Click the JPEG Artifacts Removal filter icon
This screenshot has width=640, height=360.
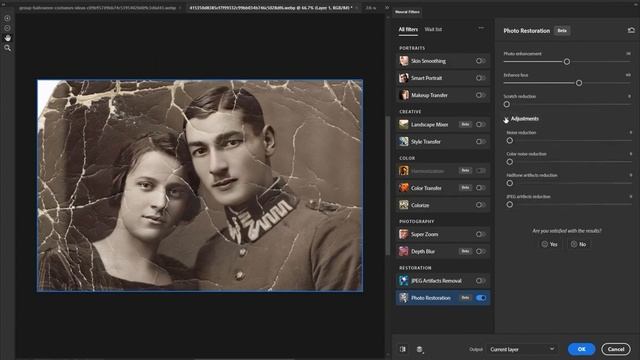tap(404, 281)
